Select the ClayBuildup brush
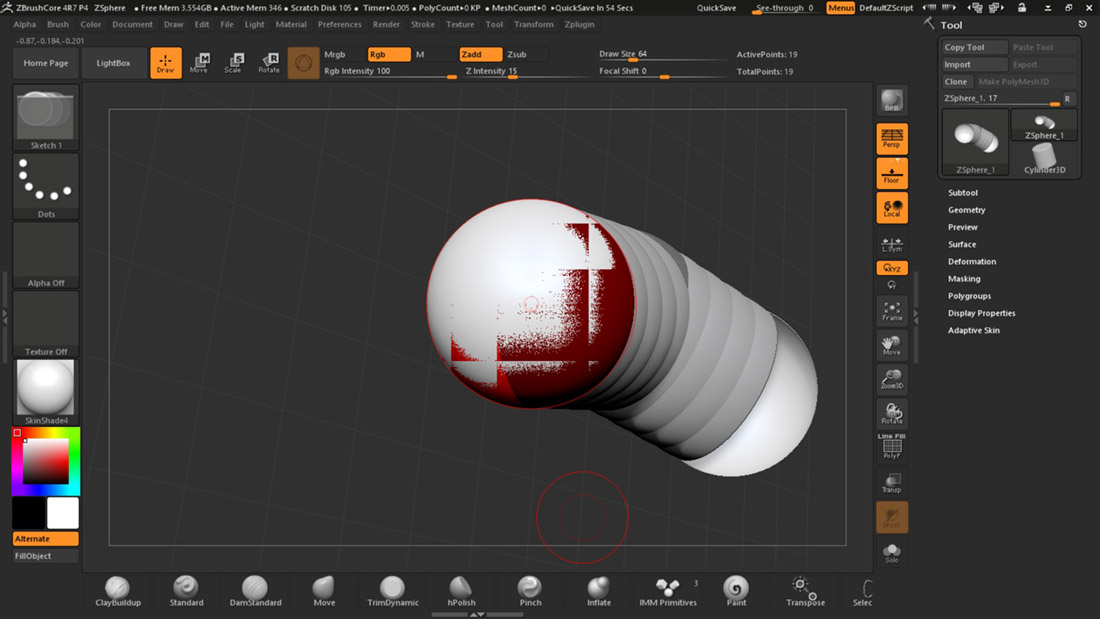This screenshot has width=1100, height=619. (x=118, y=590)
